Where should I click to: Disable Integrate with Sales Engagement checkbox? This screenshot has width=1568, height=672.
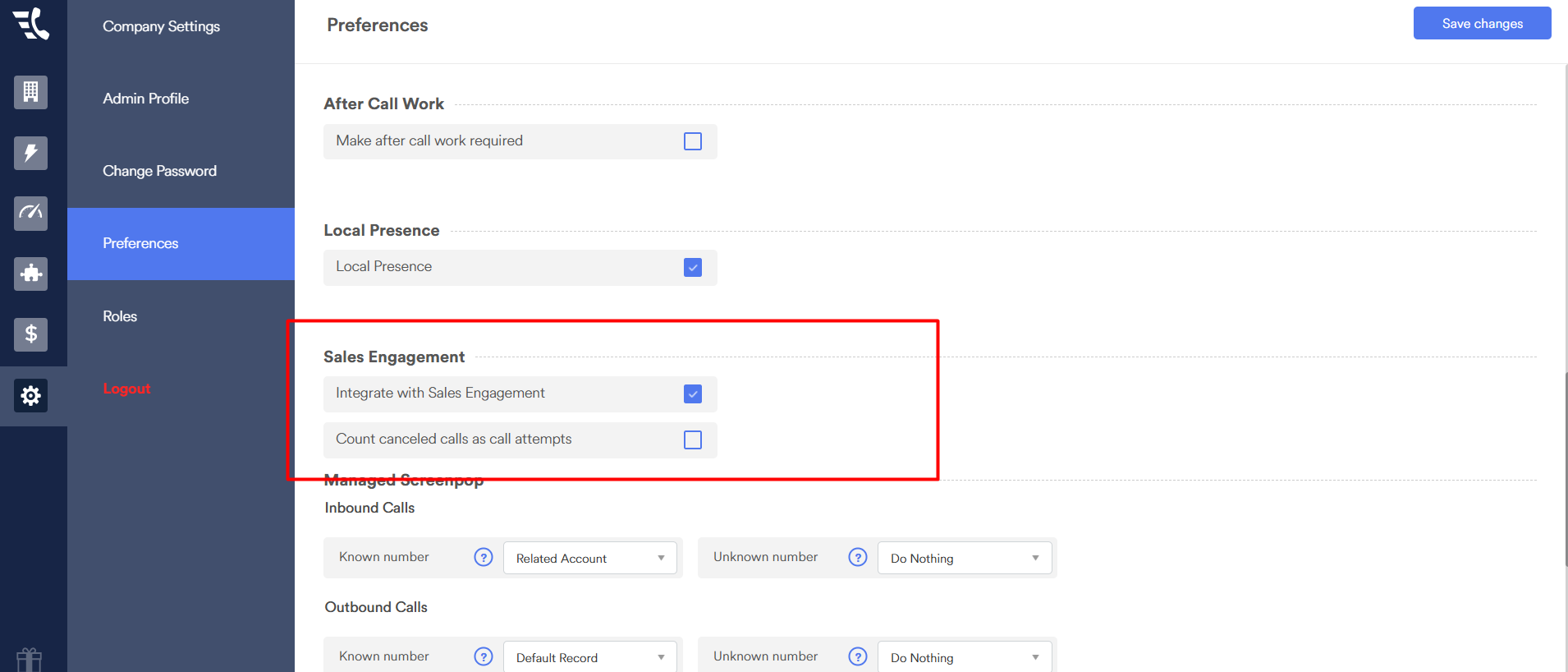(x=693, y=394)
